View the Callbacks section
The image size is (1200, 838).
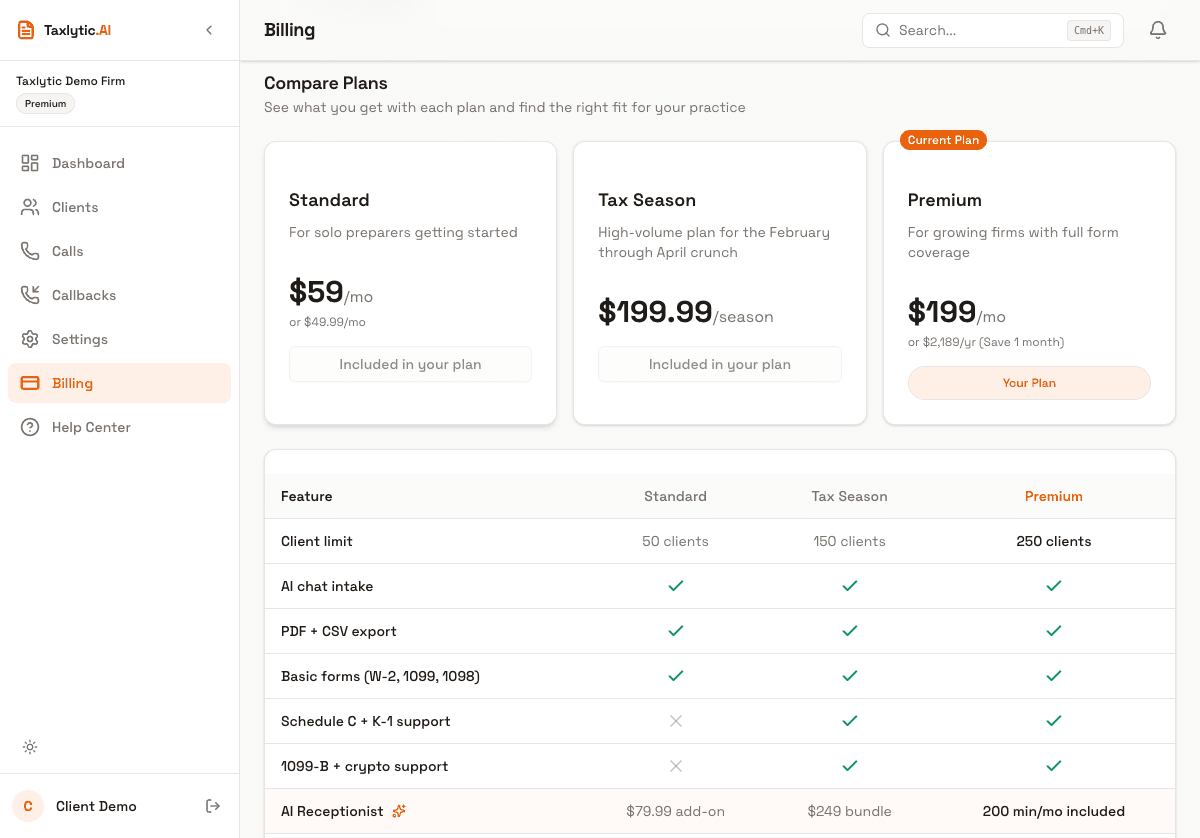click(x=84, y=295)
